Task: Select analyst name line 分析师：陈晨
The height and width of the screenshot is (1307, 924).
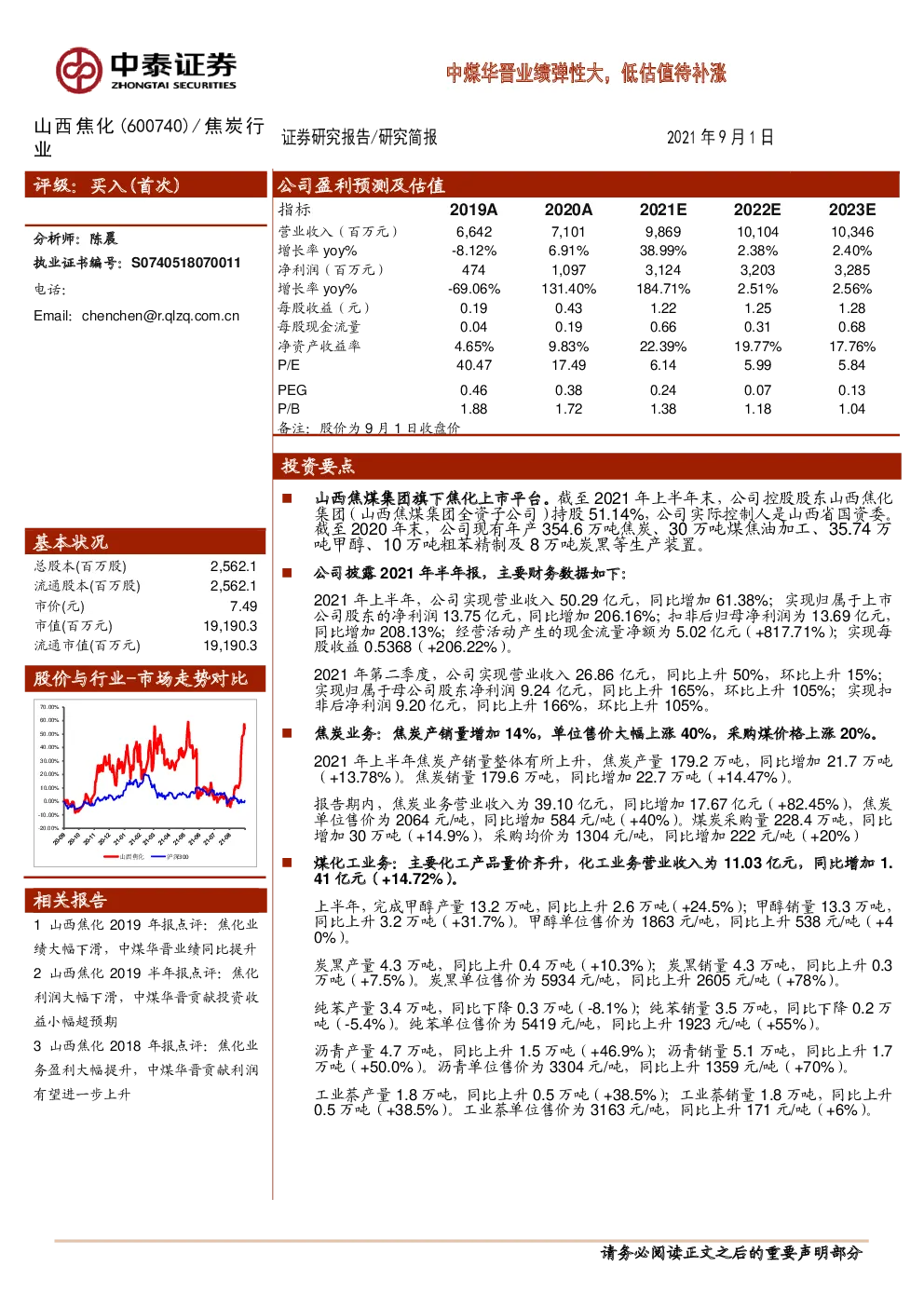Action: click(75, 239)
